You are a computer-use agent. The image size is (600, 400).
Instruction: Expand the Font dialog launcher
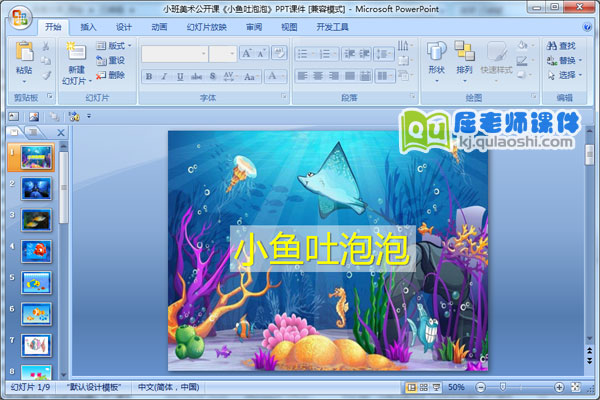tap(284, 96)
